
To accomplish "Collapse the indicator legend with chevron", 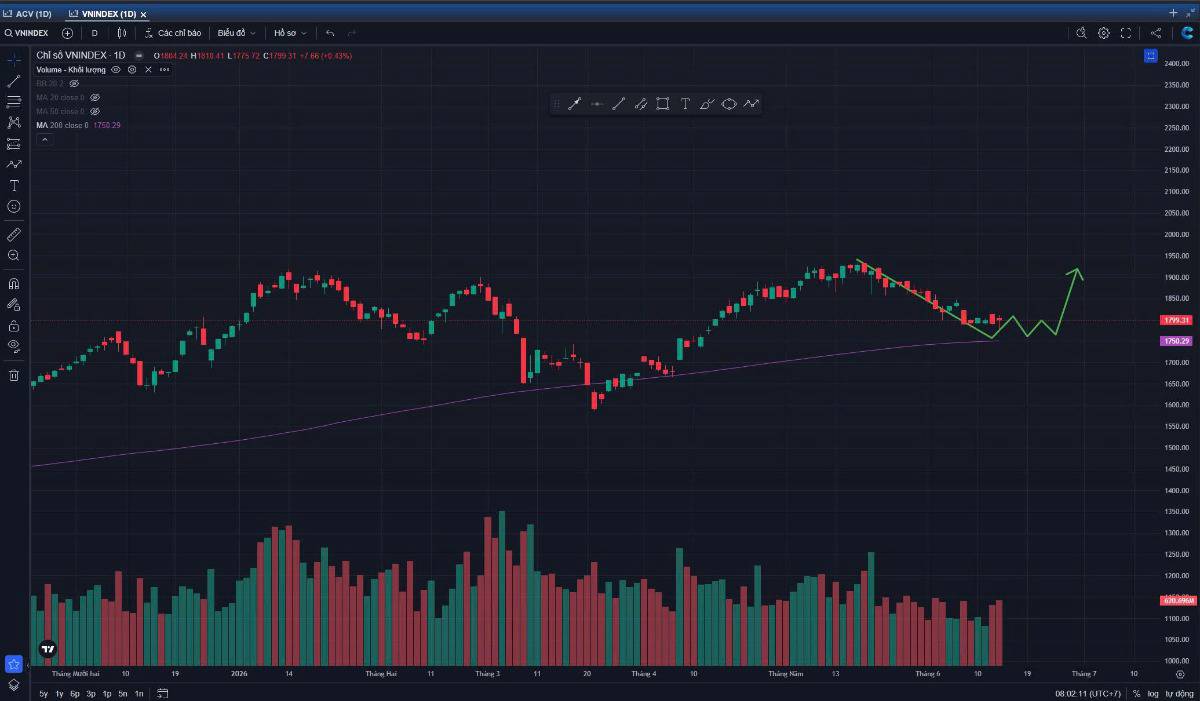I will 44,139.
